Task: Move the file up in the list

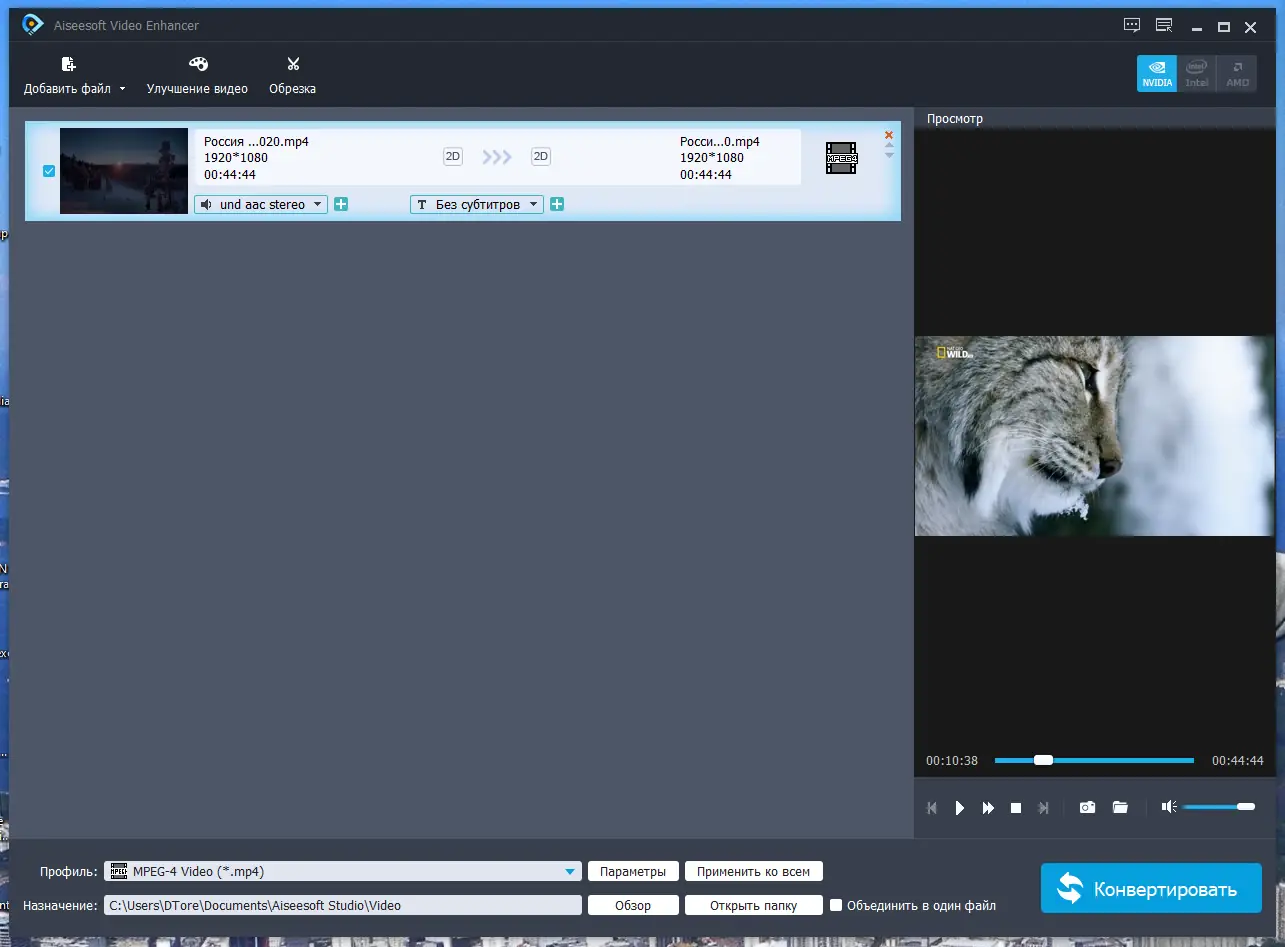Action: pyautogui.click(x=889, y=146)
